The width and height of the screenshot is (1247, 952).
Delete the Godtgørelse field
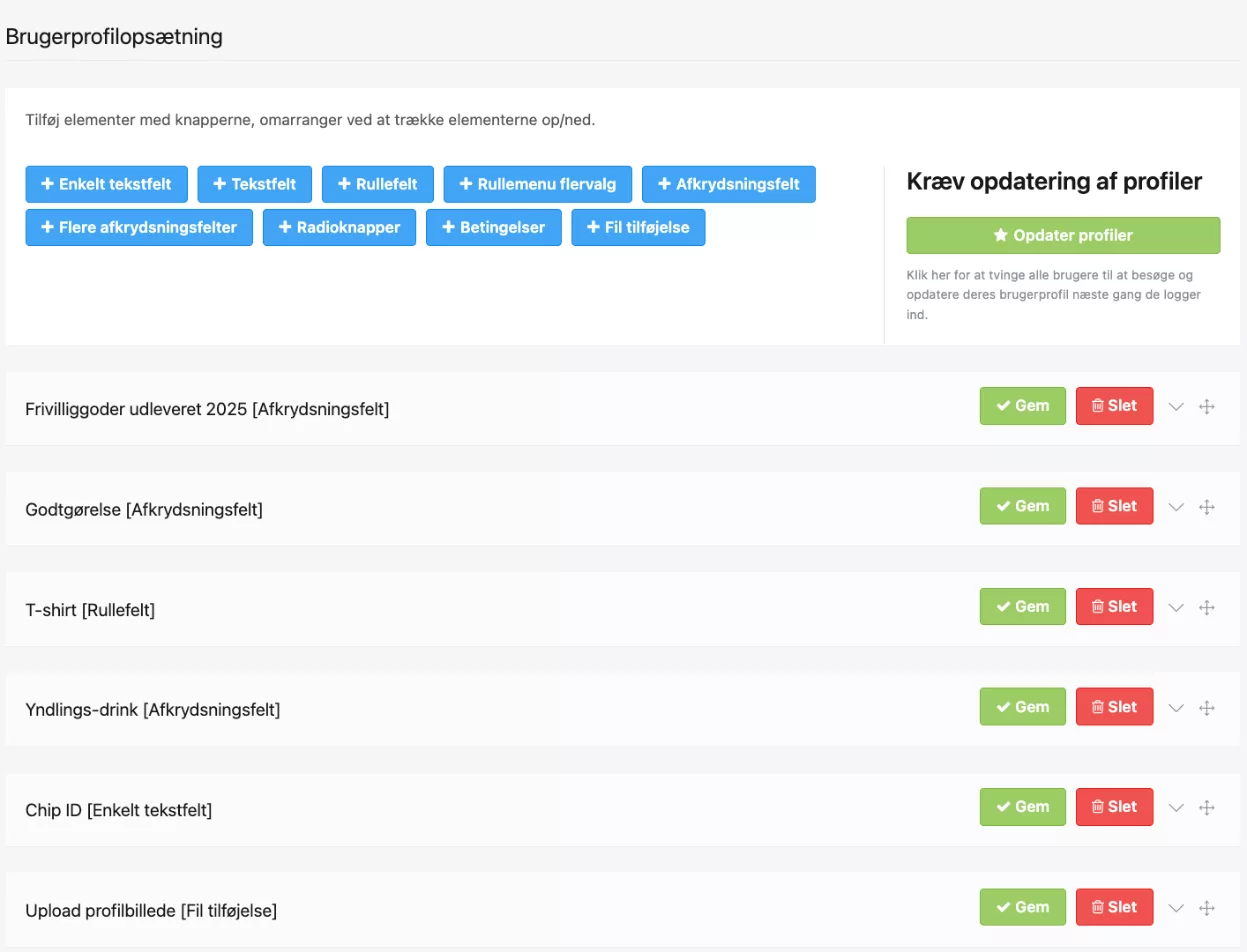1114,506
